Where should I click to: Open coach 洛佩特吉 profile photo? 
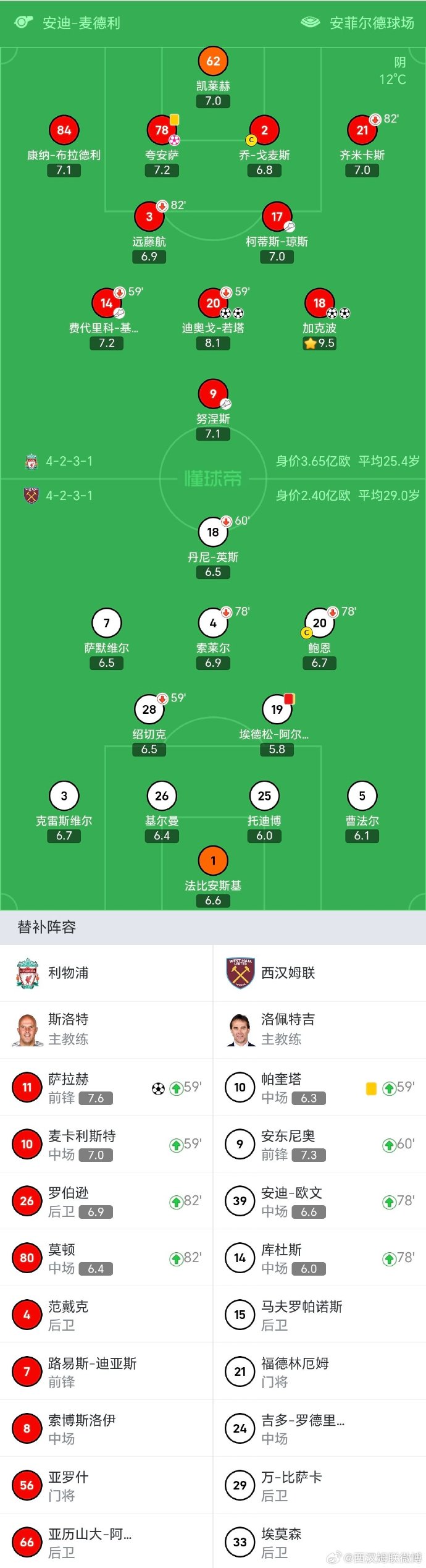click(240, 1030)
